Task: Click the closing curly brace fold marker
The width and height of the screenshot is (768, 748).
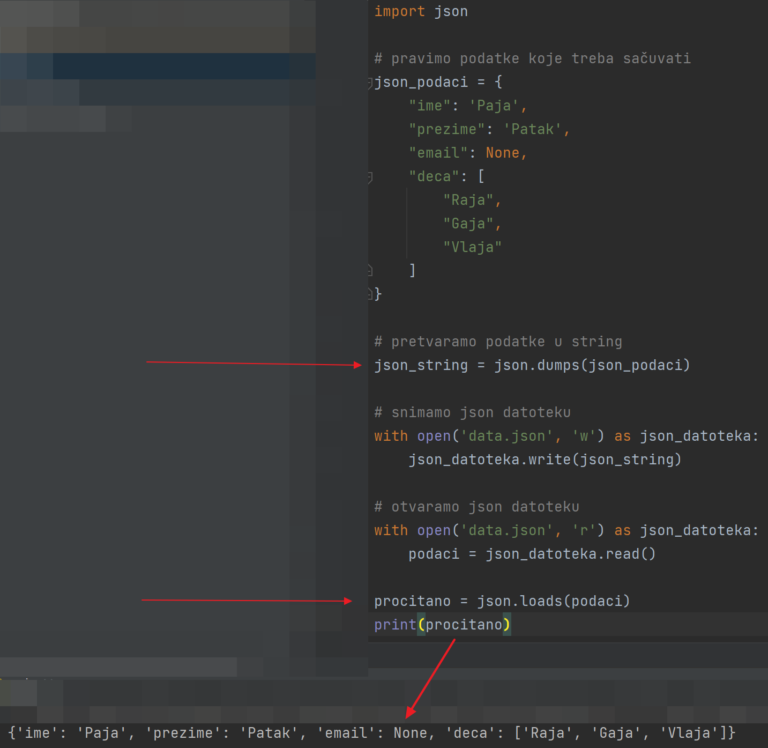Action: [370, 294]
